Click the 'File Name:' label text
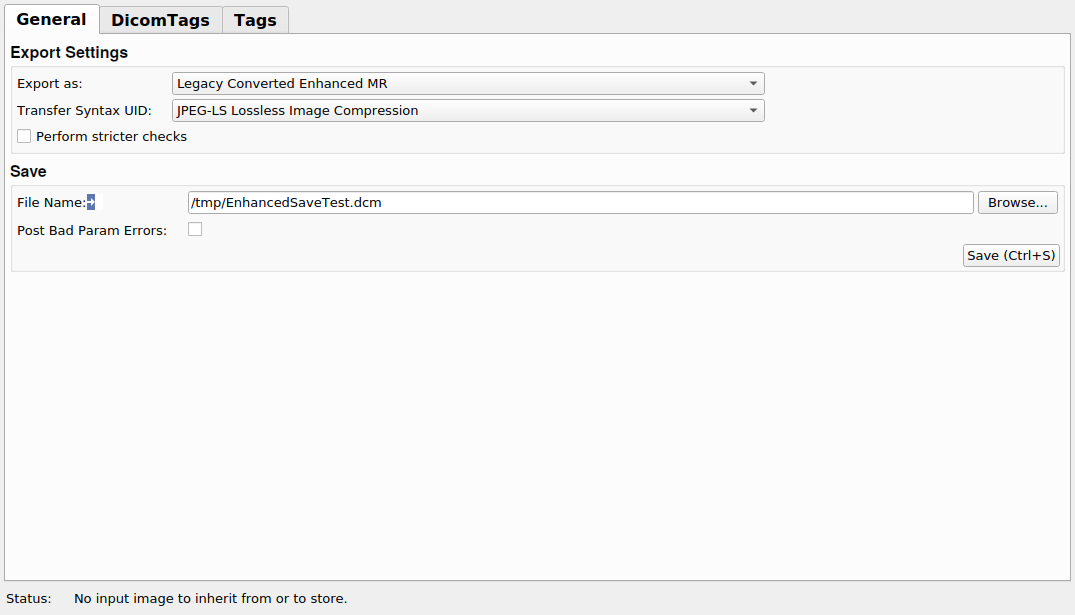Screen dimensions: 1075x615 click(x=50, y=203)
